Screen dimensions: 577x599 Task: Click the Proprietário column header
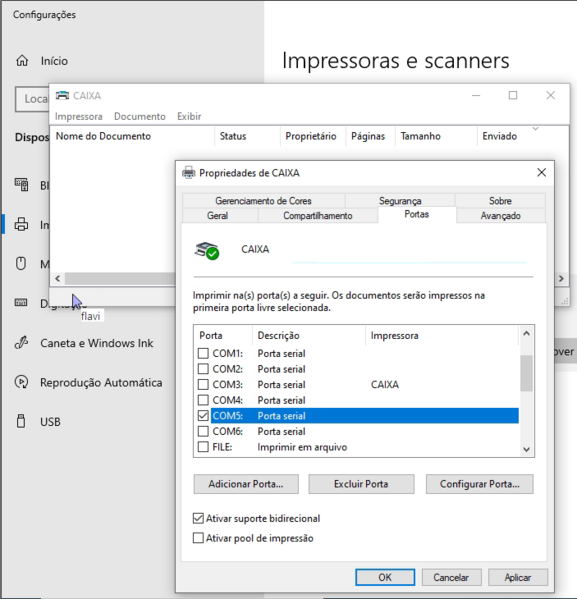[313, 136]
